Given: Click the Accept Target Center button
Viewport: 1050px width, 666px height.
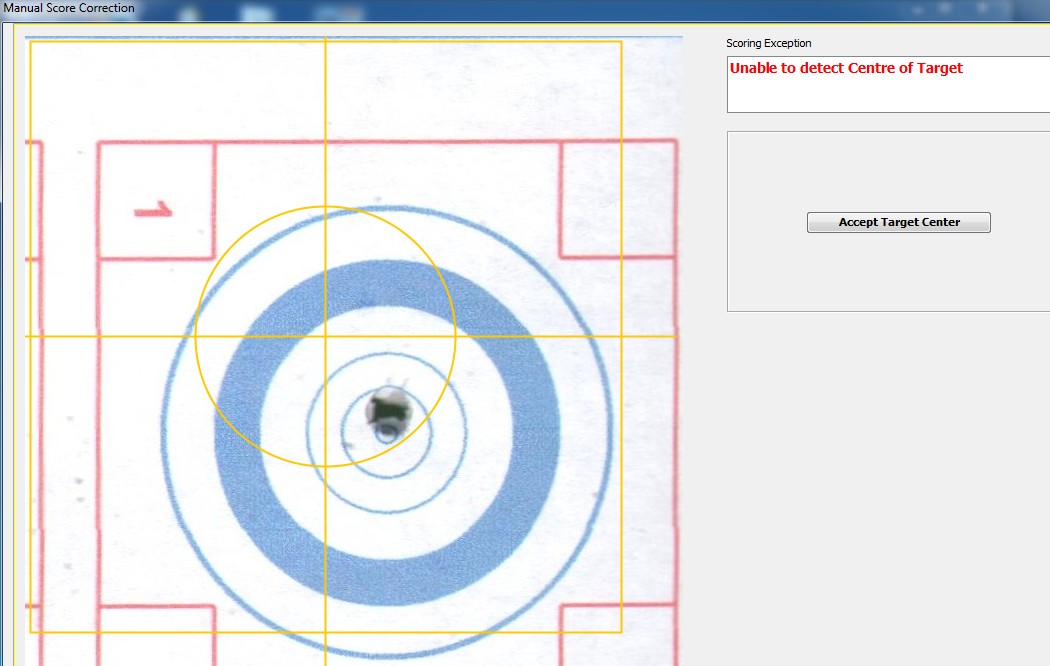Looking at the screenshot, I should [x=898, y=223].
